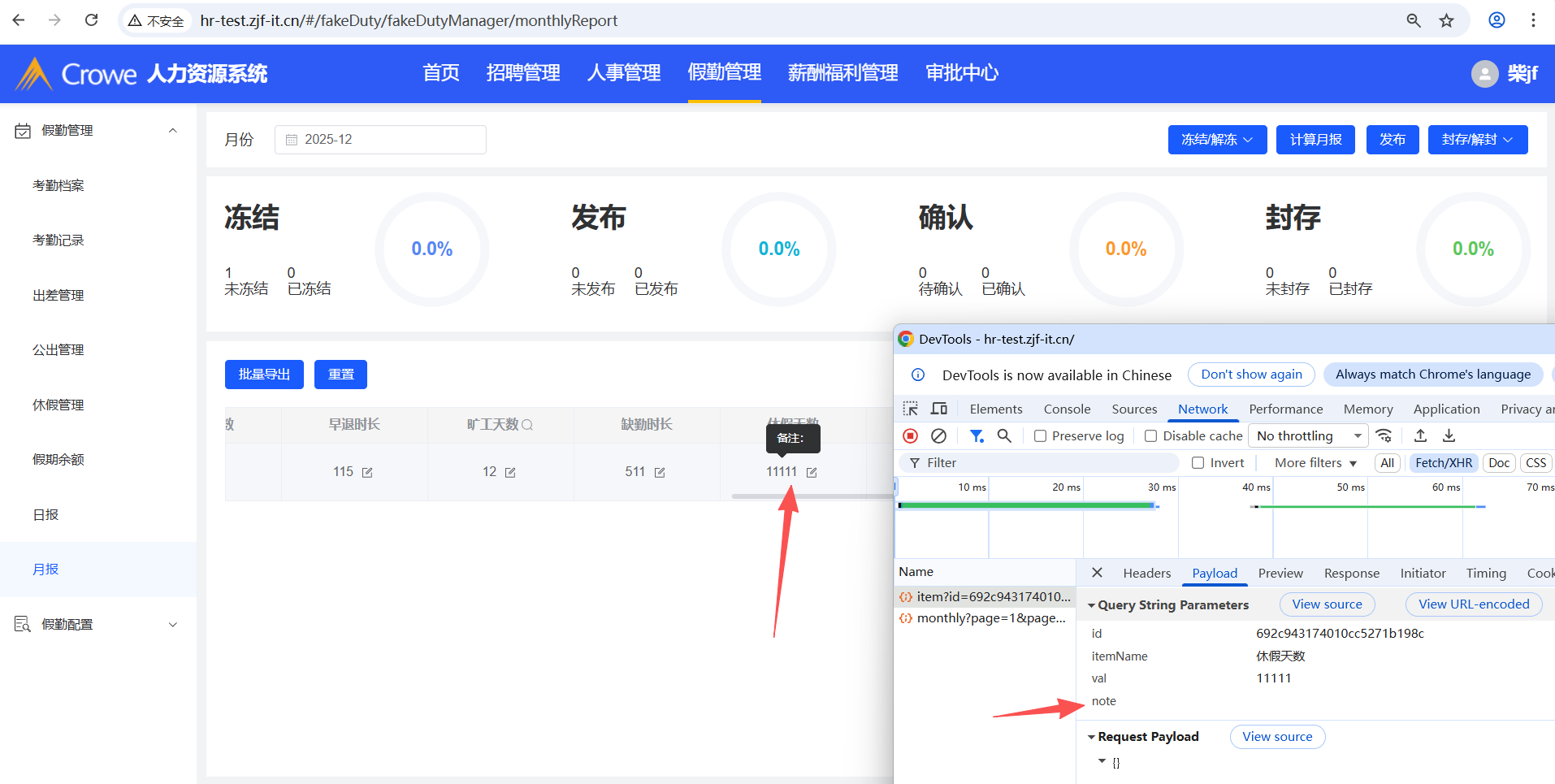Viewport: 1555px width, 784px height.
Task: Click the 批量导出 button
Action: coord(264,375)
